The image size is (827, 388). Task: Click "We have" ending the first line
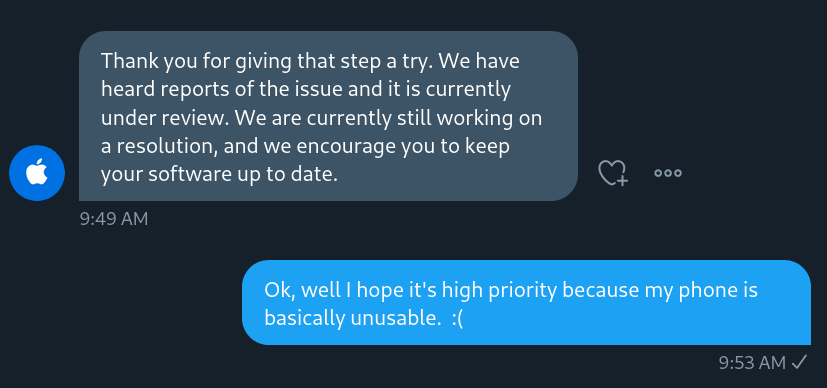pyautogui.click(x=479, y=62)
